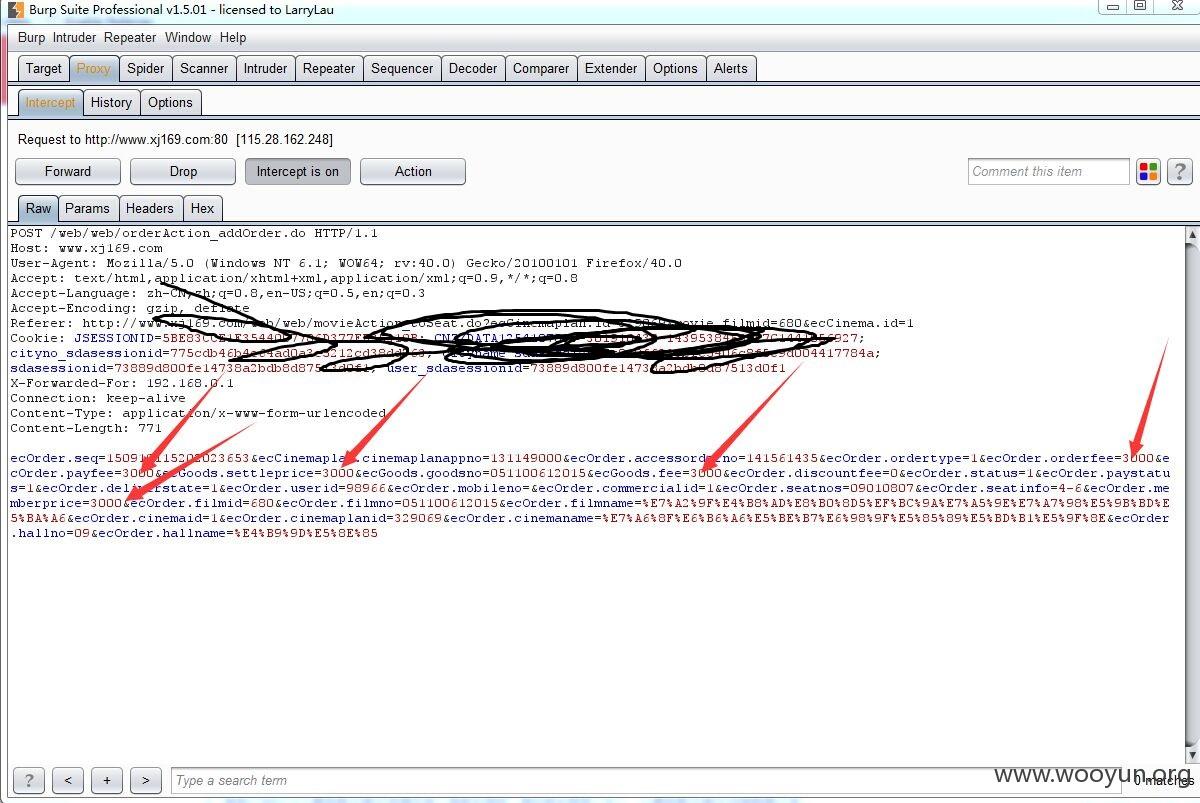Click the Accept-Encoding header line
The width and height of the screenshot is (1200, 803).
coord(130,308)
